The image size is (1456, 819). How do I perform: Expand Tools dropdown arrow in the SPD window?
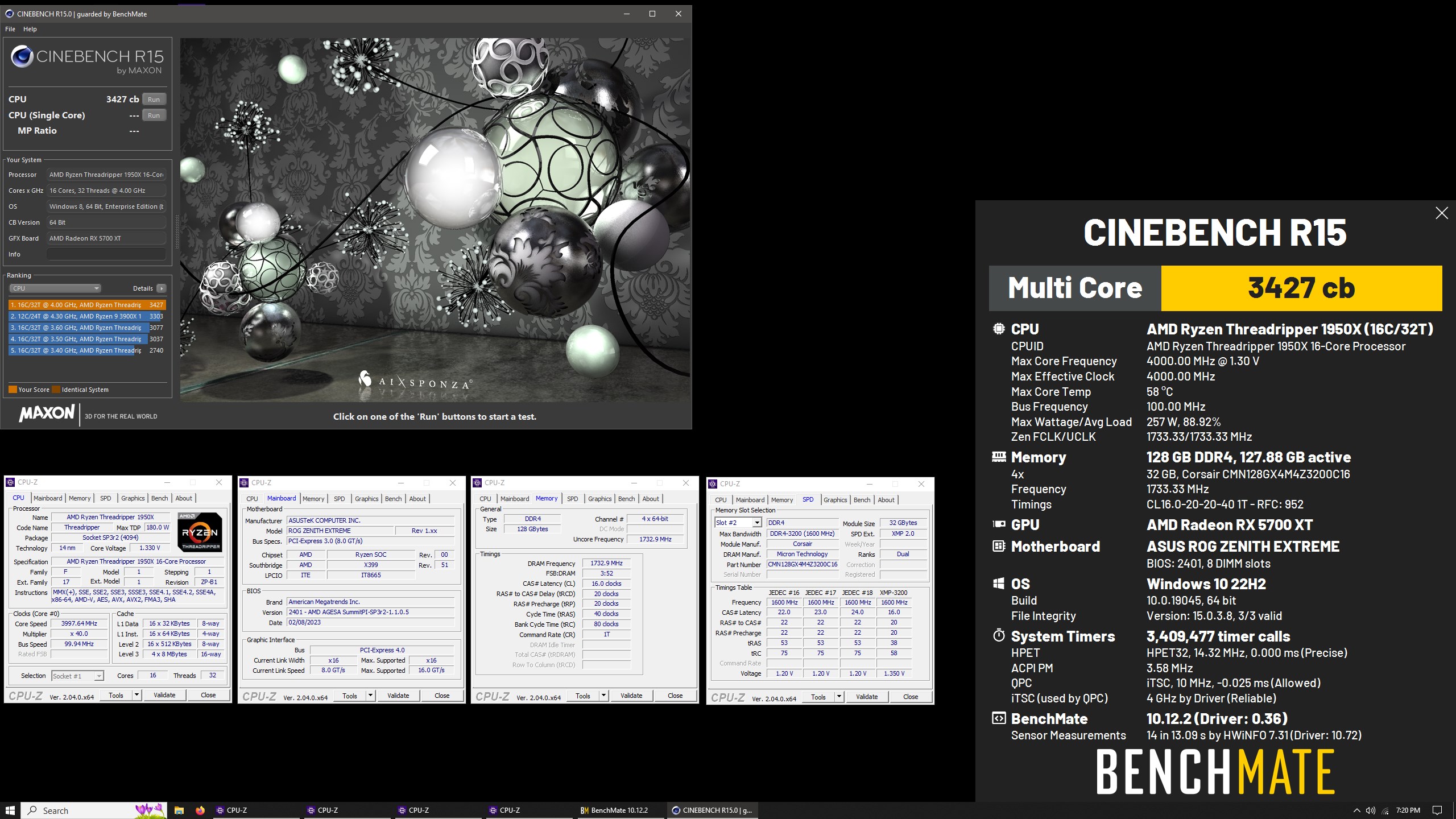point(839,697)
